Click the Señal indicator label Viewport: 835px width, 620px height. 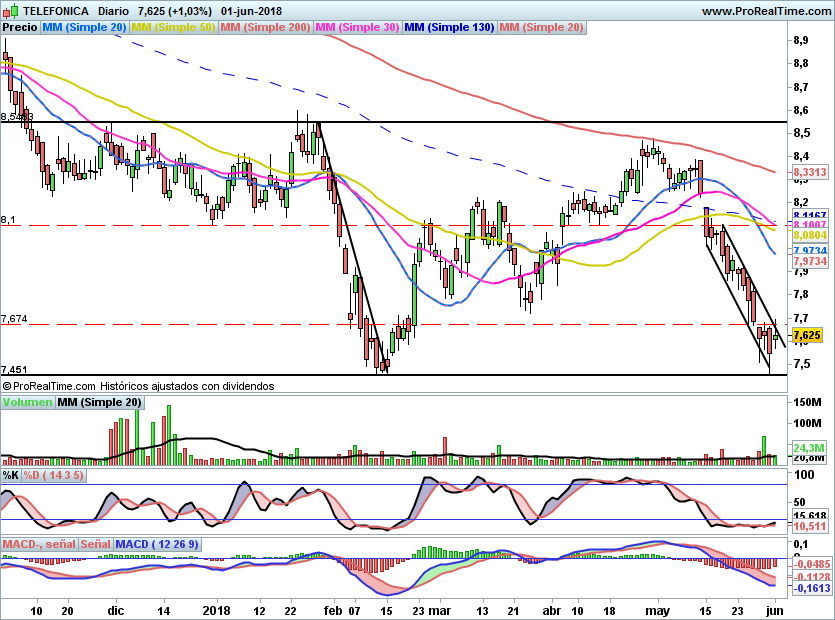tap(95, 544)
